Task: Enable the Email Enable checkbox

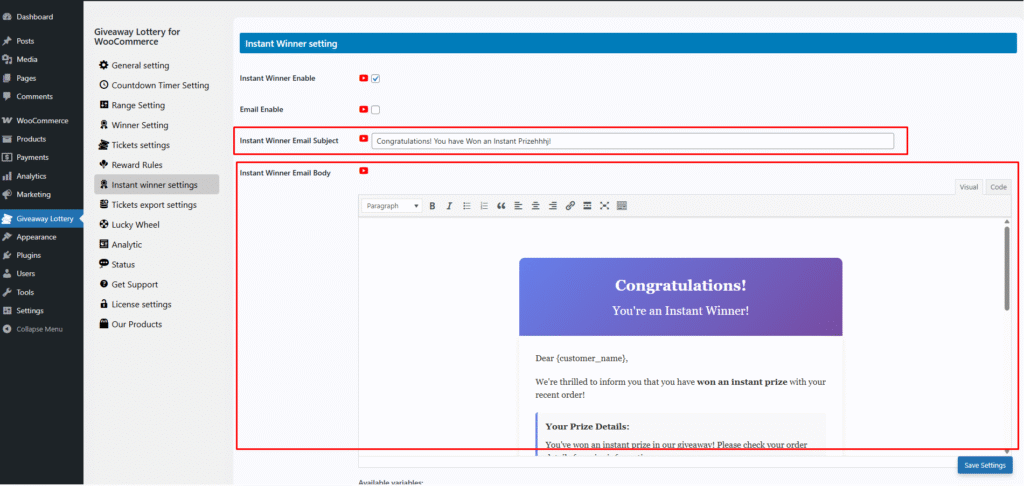Action: coord(376,109)
